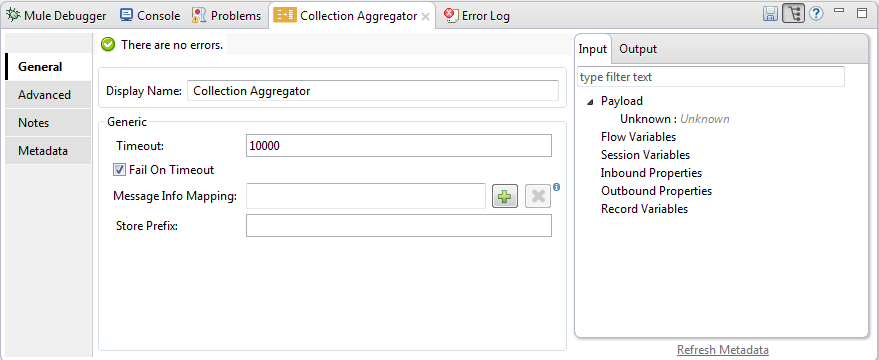Click the Refresh Metadata link
The height and width of the screenshot is (360, 879).
[x=723, y=350]
